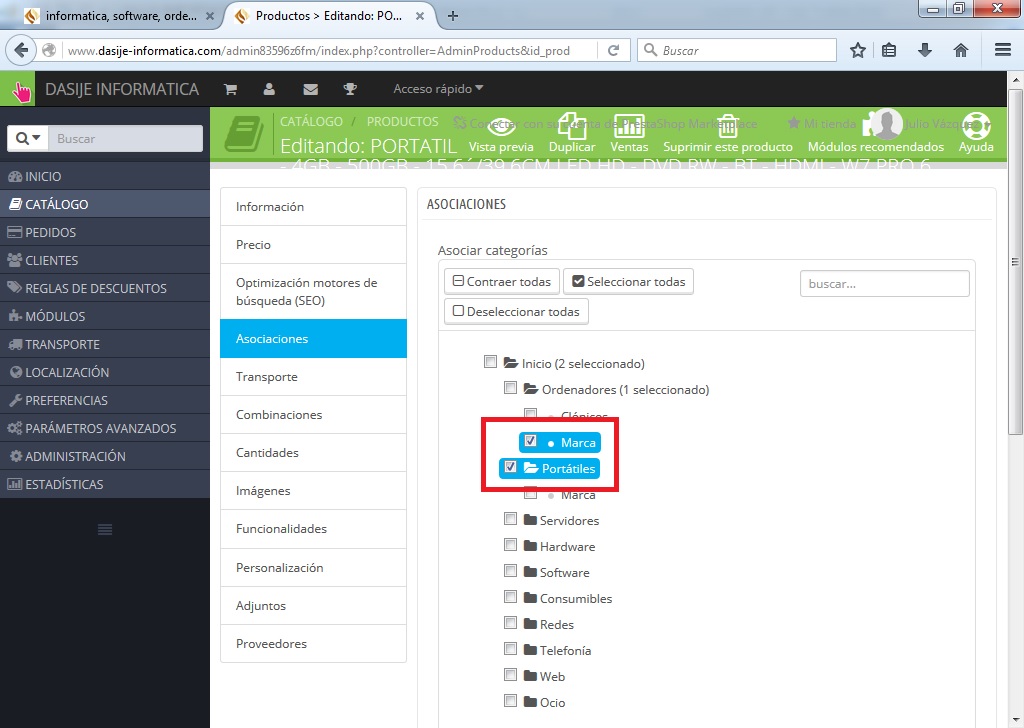The image size is (1024, 728).
Task: Click the user avatar picture in the header
Action: (x=886, y=124)
